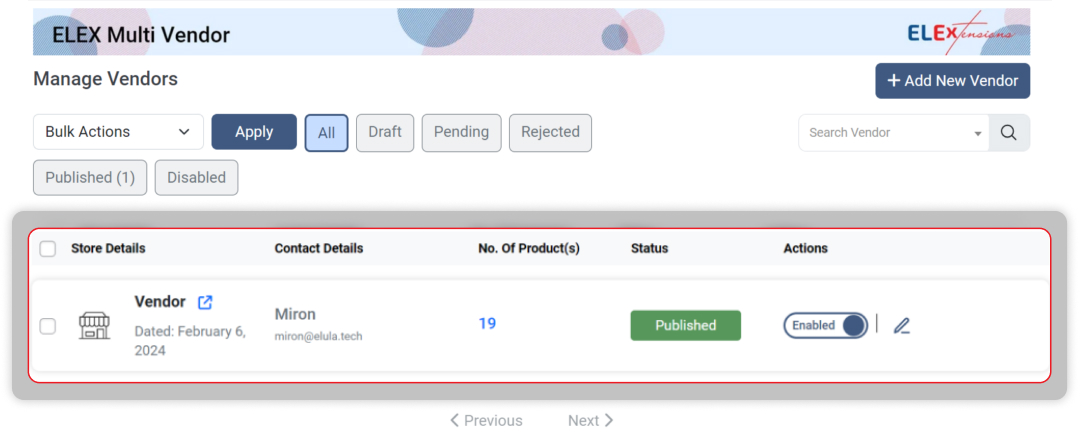Viewport: 1080px width, 443px height.
Task: Click the green Published status badge
Action: (685, 325)
